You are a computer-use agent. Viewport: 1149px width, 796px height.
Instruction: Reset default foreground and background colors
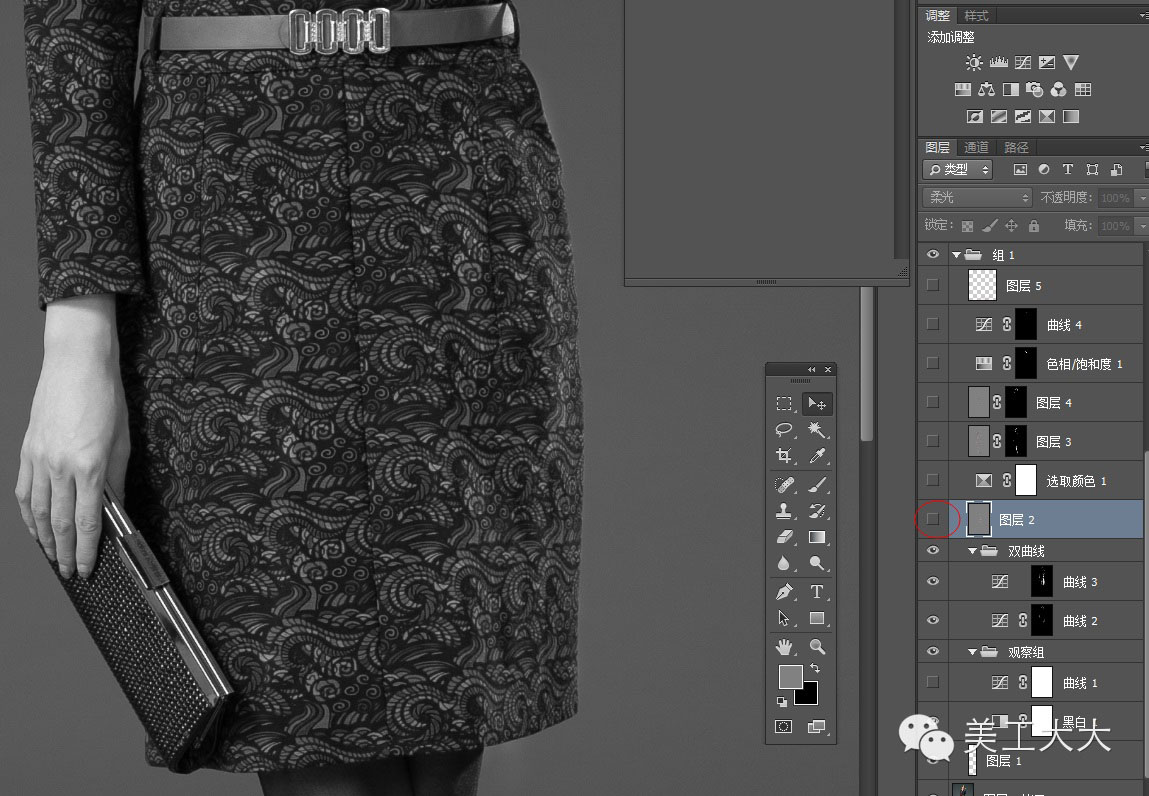tap(782, 702)
